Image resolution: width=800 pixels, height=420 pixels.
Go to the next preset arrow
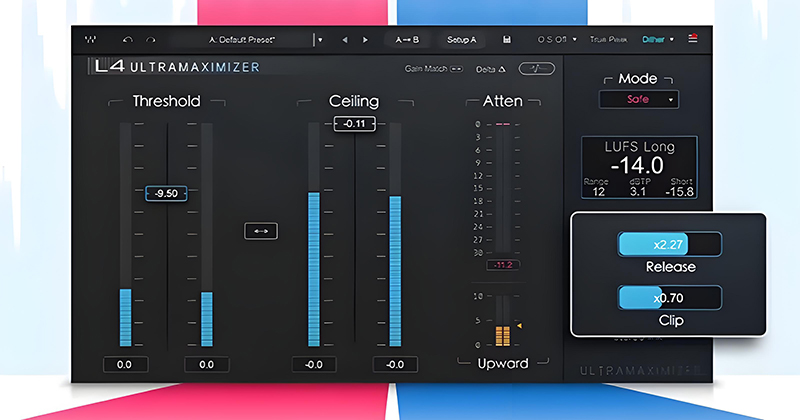367,40
